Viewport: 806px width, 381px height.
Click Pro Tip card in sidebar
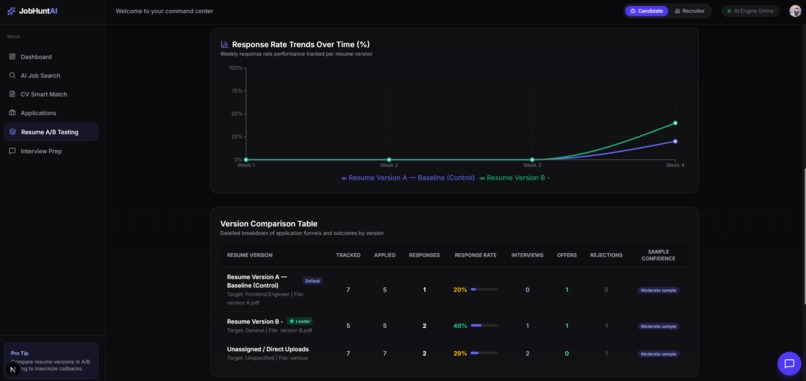point(51,361)
